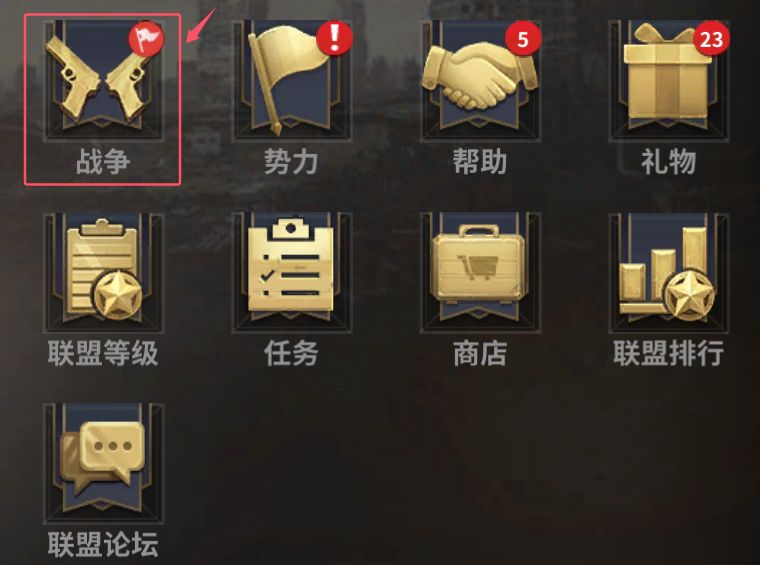Open the 联盟论坛 chat bubbles icon
This screenshot has width=760, height=565.
tap(103, 464)
